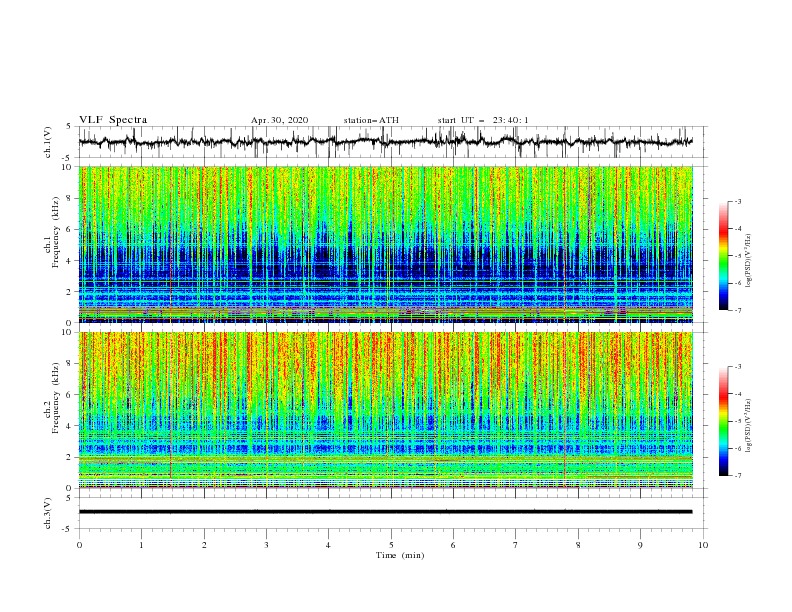Click the "station=ATH" label
Viewport: 792px width, 612px height.
pos(371,120)
